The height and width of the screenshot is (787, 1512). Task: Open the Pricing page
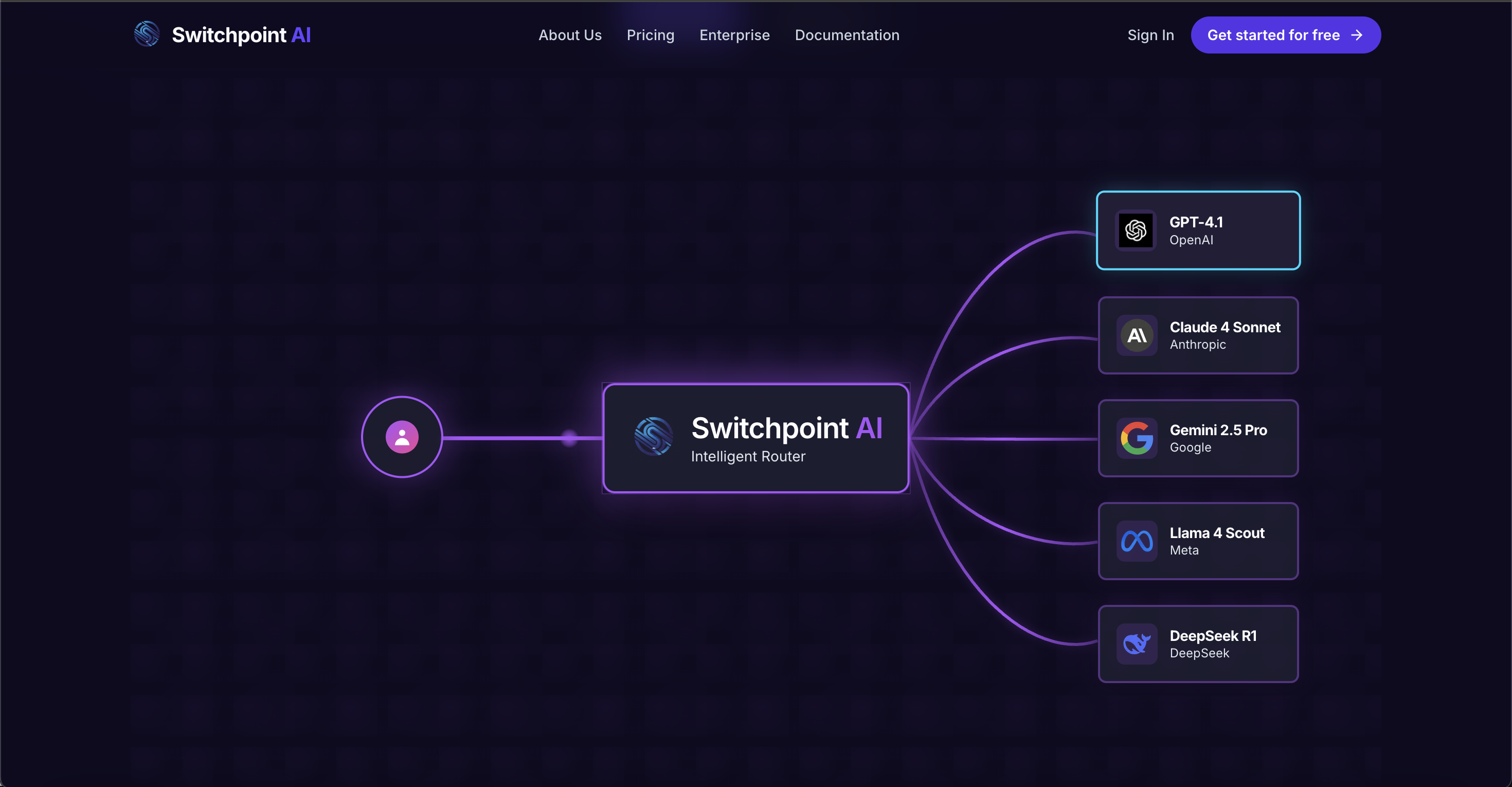[651, 35]
